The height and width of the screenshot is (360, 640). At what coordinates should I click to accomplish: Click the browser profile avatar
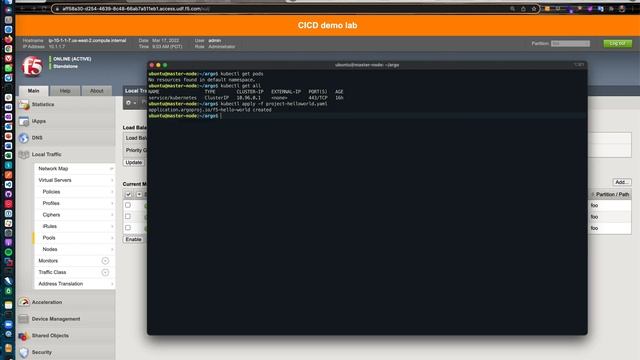(622, 9)
